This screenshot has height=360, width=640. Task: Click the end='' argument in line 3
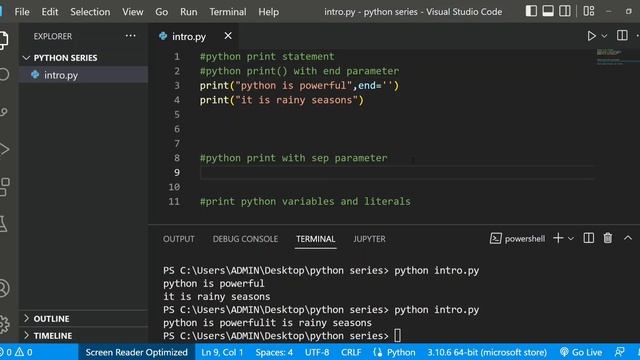(376, 86)
